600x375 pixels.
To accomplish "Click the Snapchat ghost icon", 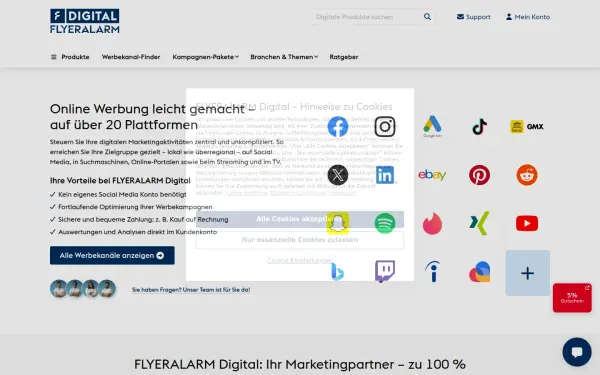I will (338, 223).
